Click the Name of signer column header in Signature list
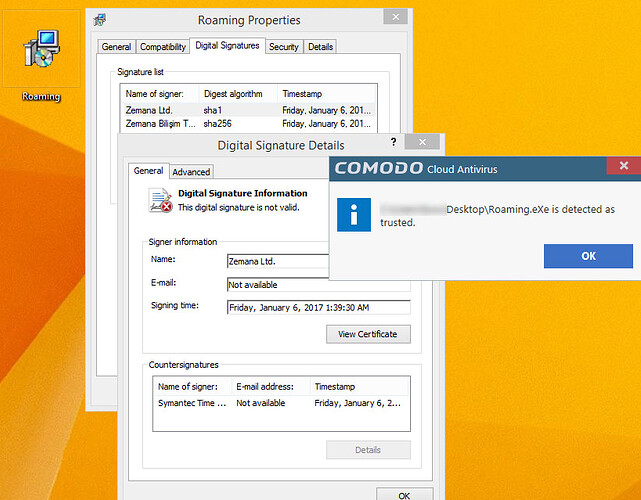Viewport: 641px width, 500px height. (x=159, y=94)
